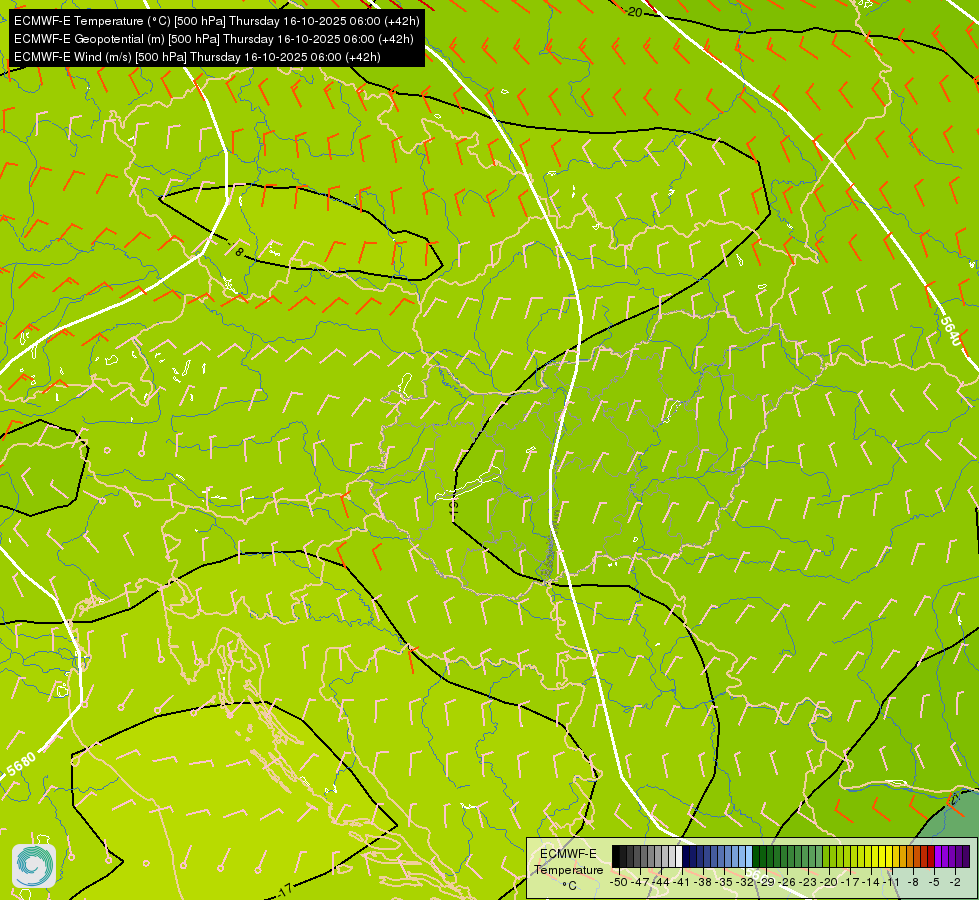The height and width of the screenshot is (900, 979).
Task: Click the -44 legend tick label
Action: coord(661,882)
